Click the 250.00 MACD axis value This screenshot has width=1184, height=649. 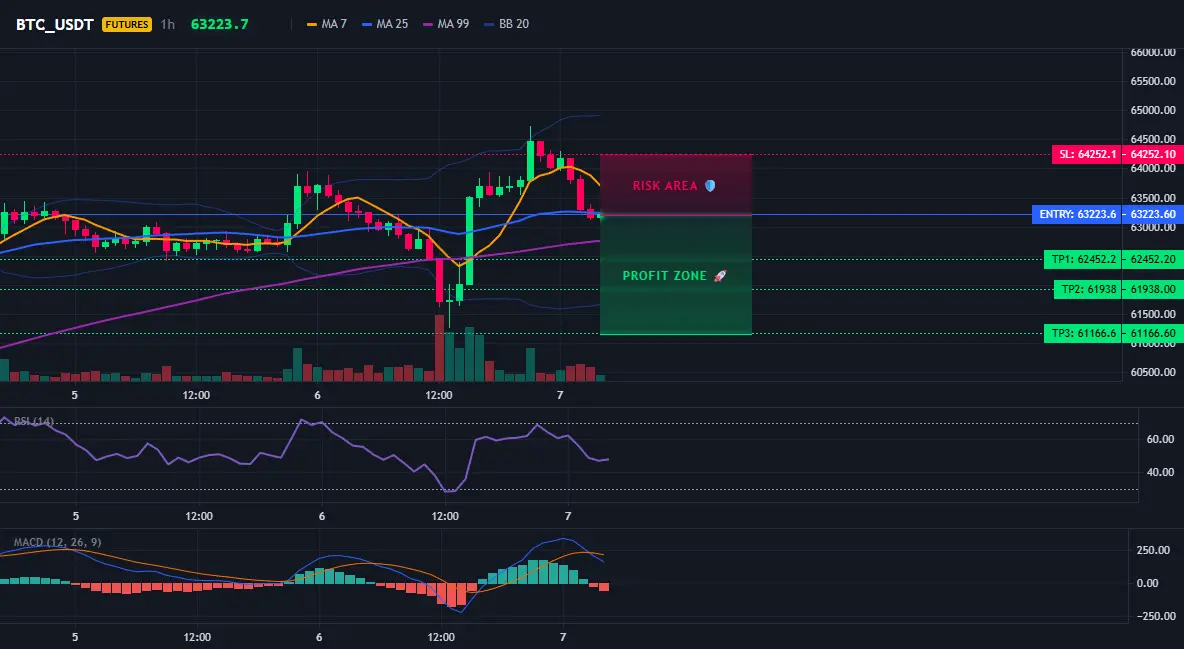[1153, 550]
